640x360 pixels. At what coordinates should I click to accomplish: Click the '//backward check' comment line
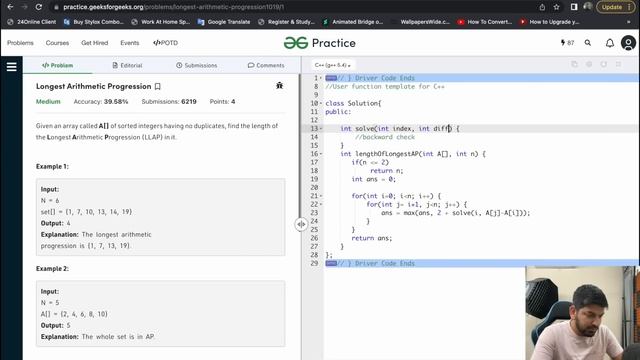click(x=384, y=137)
